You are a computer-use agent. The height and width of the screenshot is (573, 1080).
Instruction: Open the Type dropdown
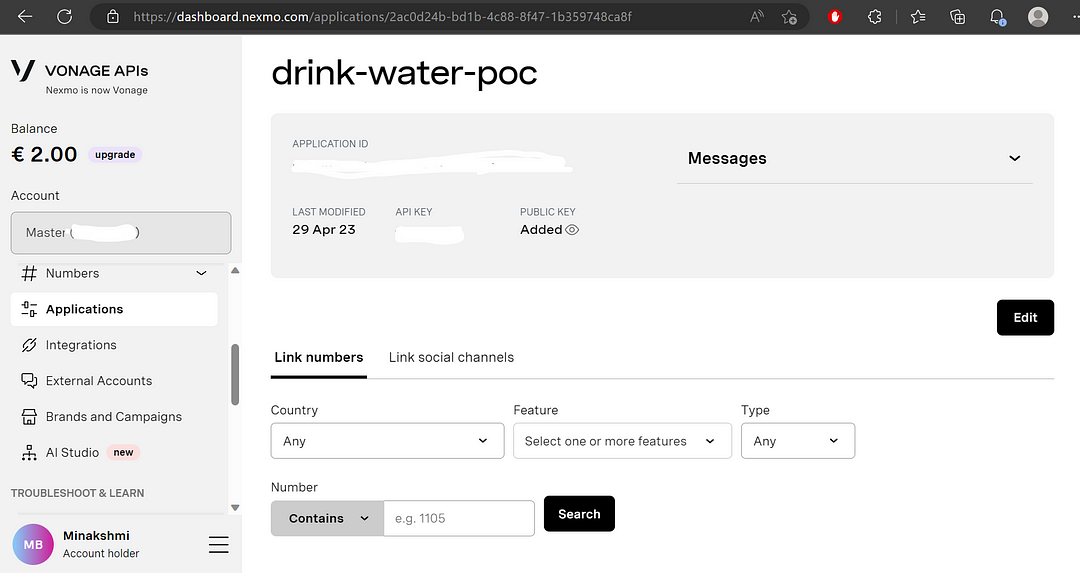click(798, 441)
